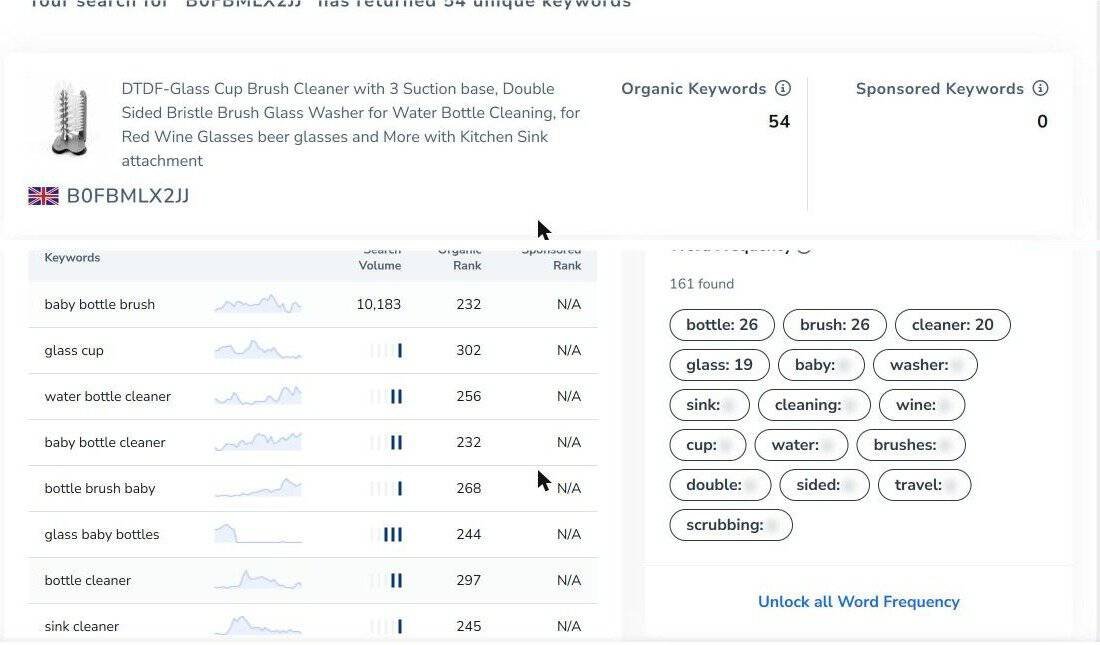The image size is (1100, 645).
Task: Click the keyword 'baby bottle brush'
Action: [100, 305]
